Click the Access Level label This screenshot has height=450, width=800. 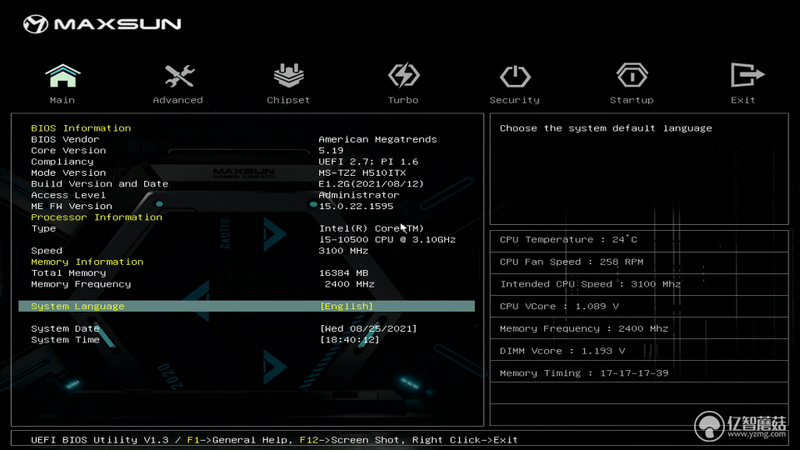[x=68, y=195]
